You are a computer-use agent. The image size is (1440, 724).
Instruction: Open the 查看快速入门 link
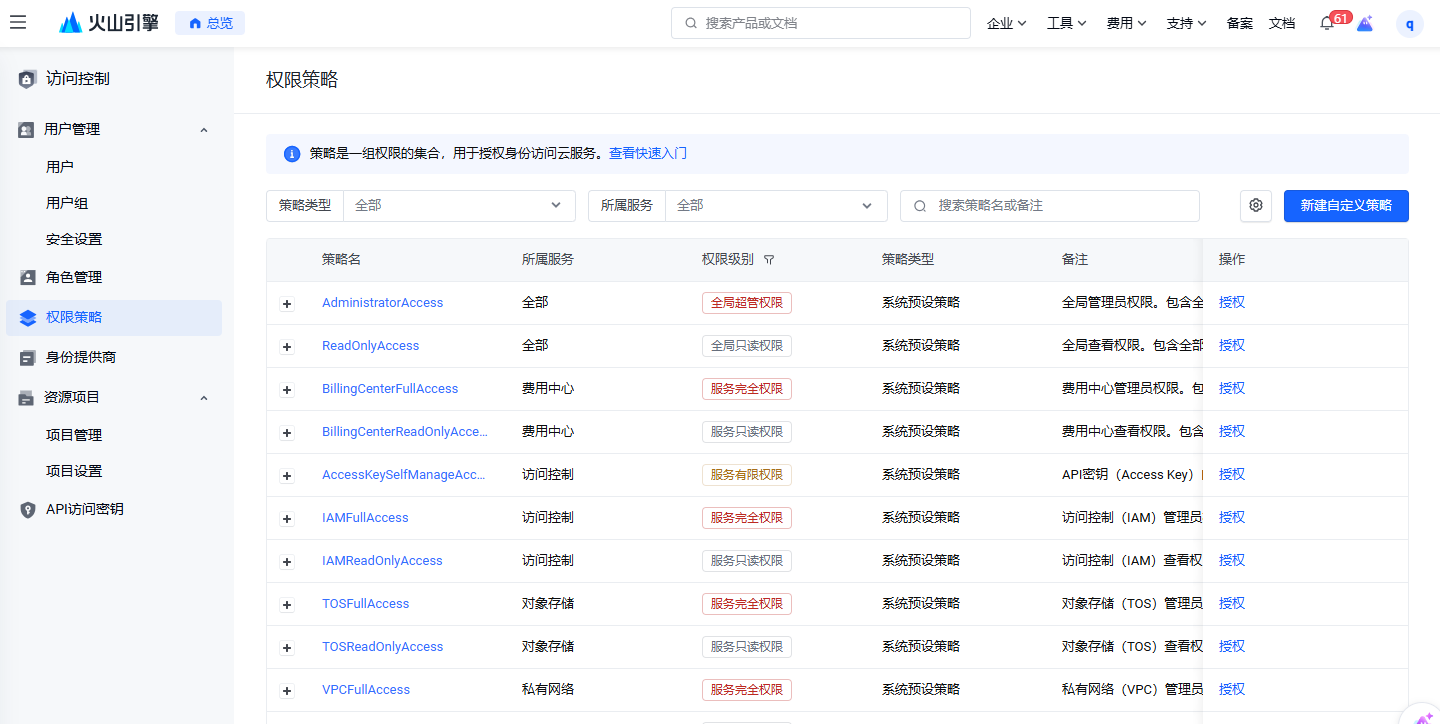[x=647, y=154]
